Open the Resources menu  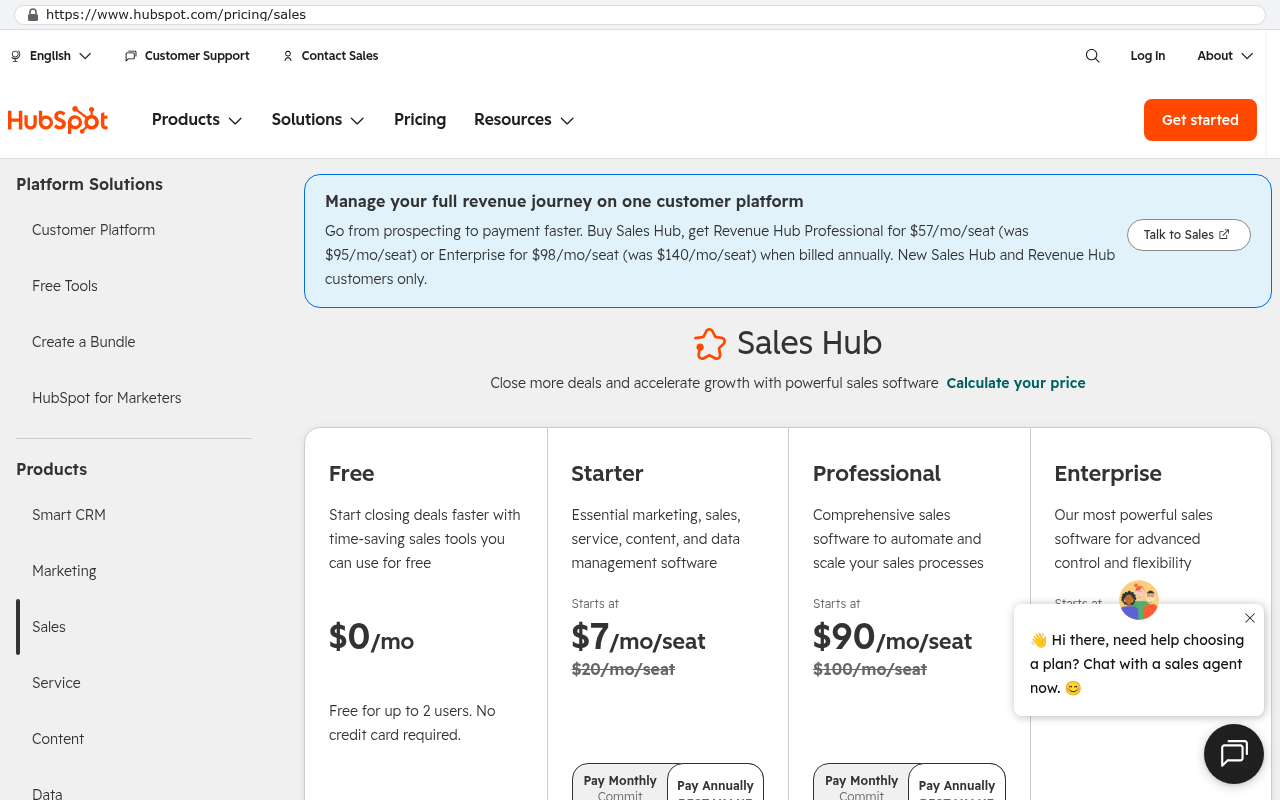pos(524,120)
